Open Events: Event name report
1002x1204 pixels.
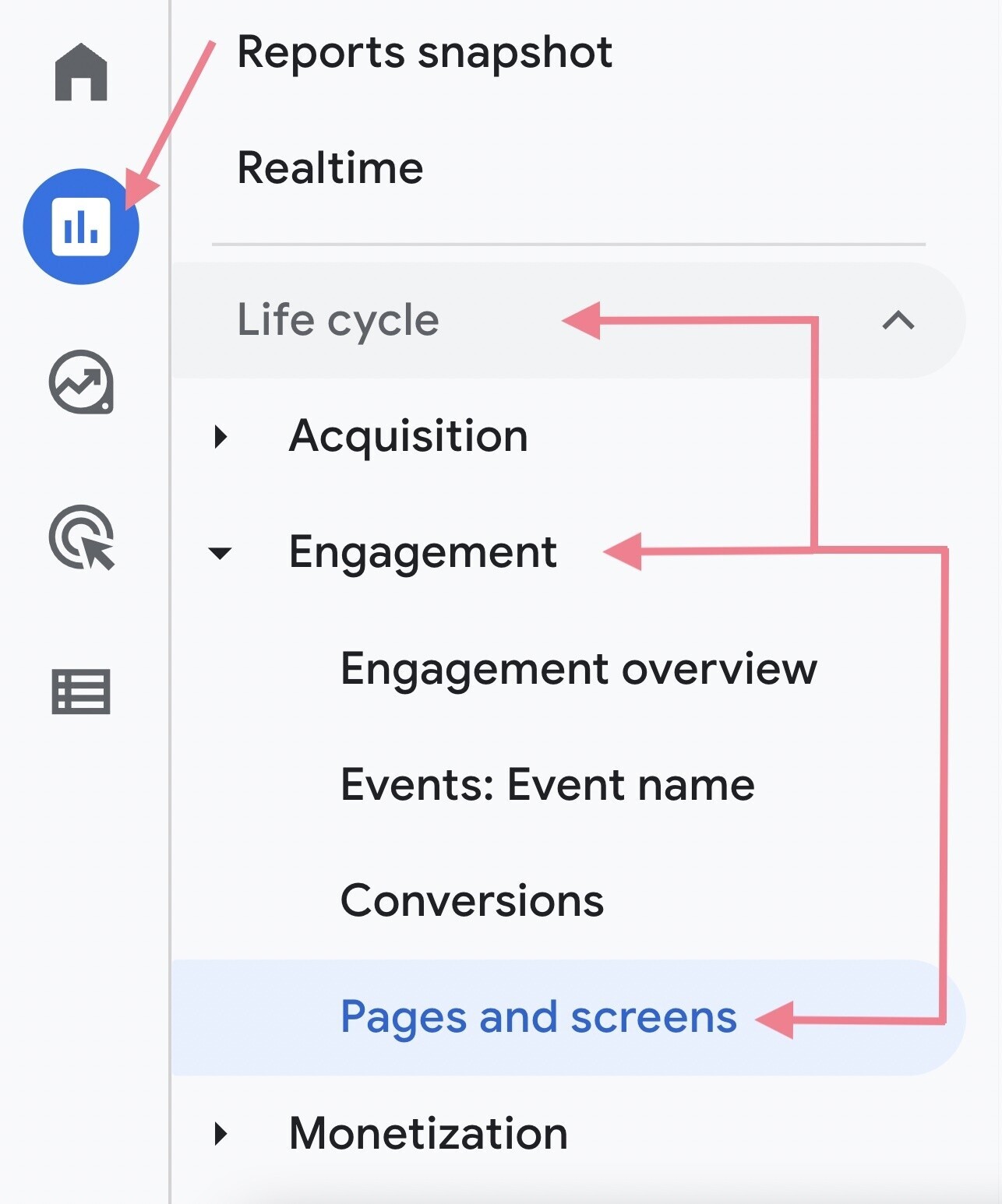(x=548, y=784)
